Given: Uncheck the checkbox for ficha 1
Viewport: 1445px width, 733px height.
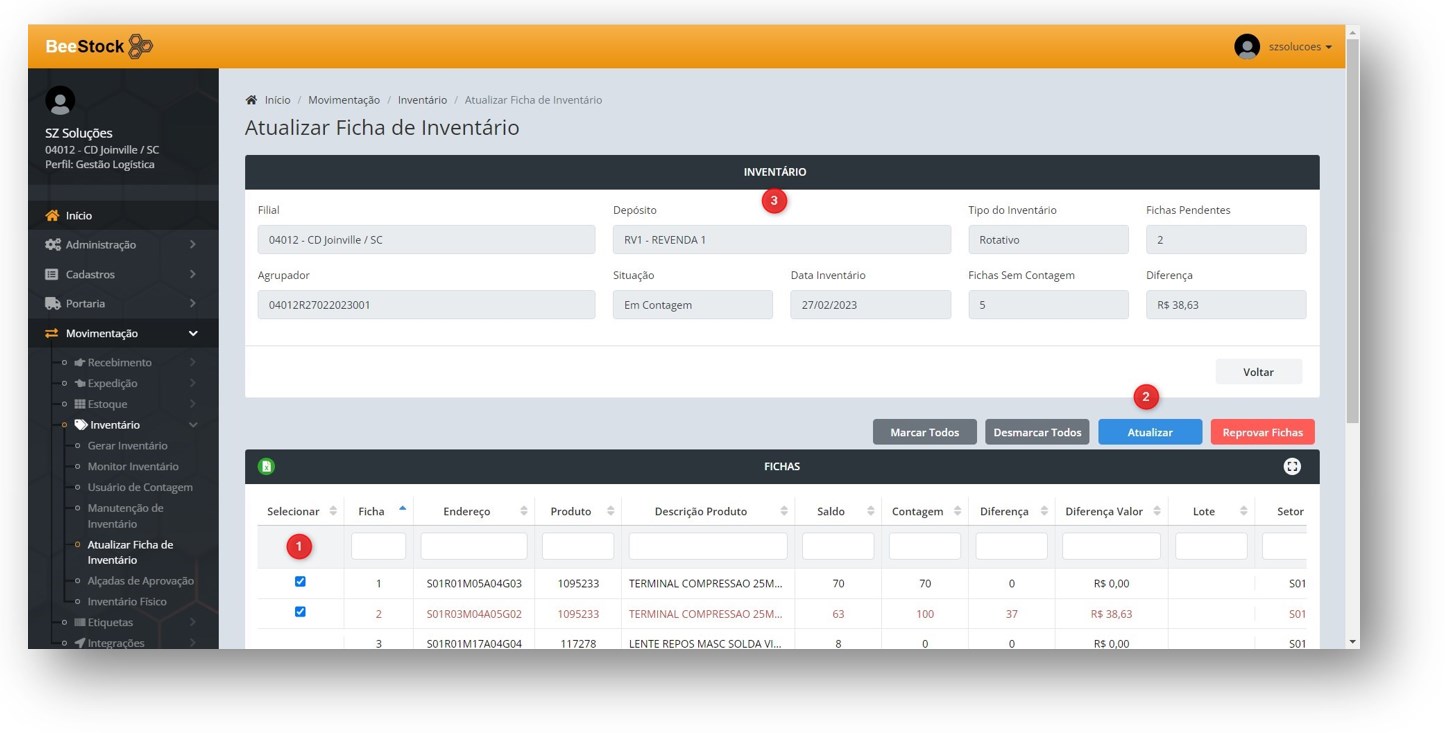Looking at the screenshot, I should (300, 582).
